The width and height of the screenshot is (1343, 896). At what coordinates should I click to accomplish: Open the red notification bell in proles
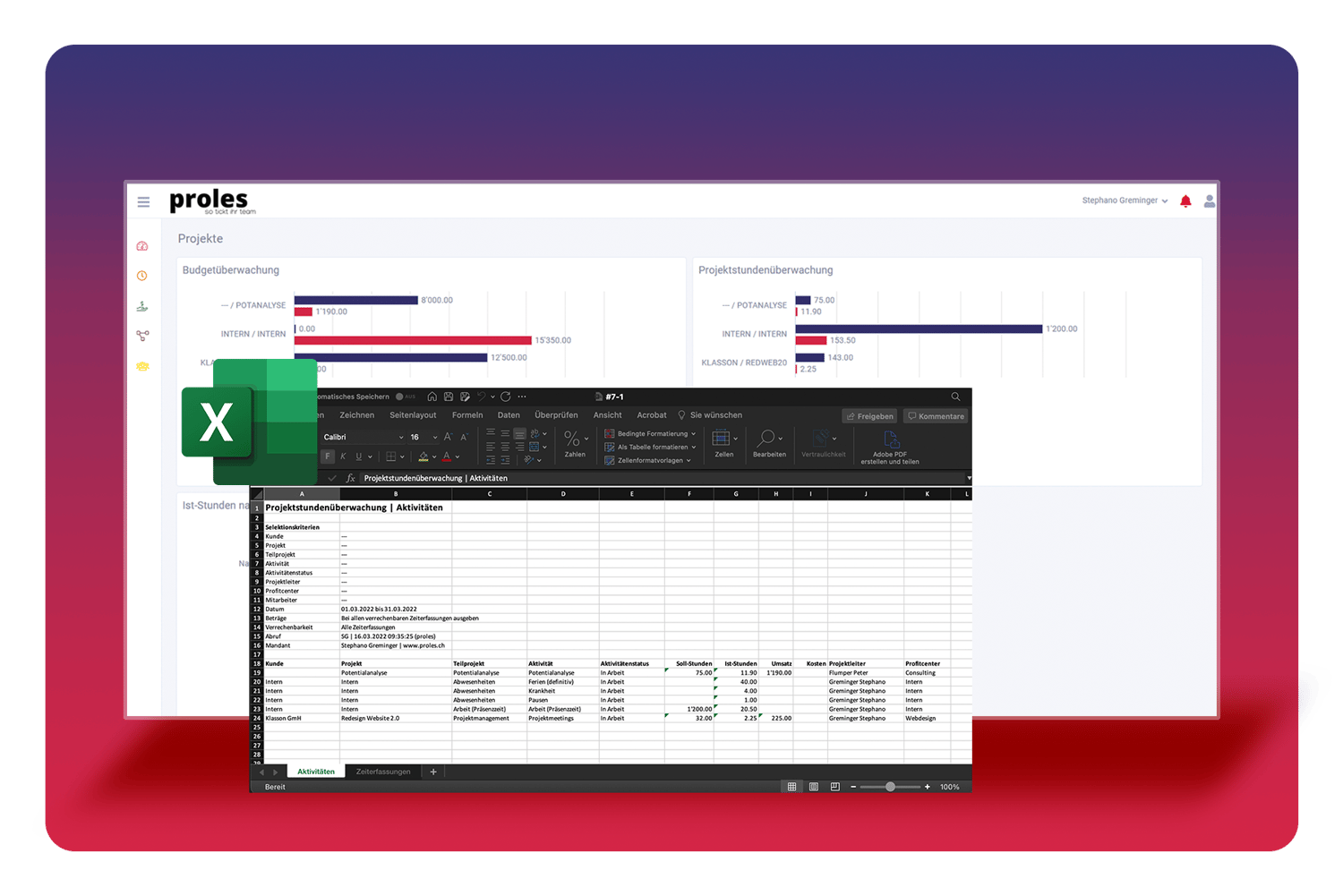[x=1185, y=201]
